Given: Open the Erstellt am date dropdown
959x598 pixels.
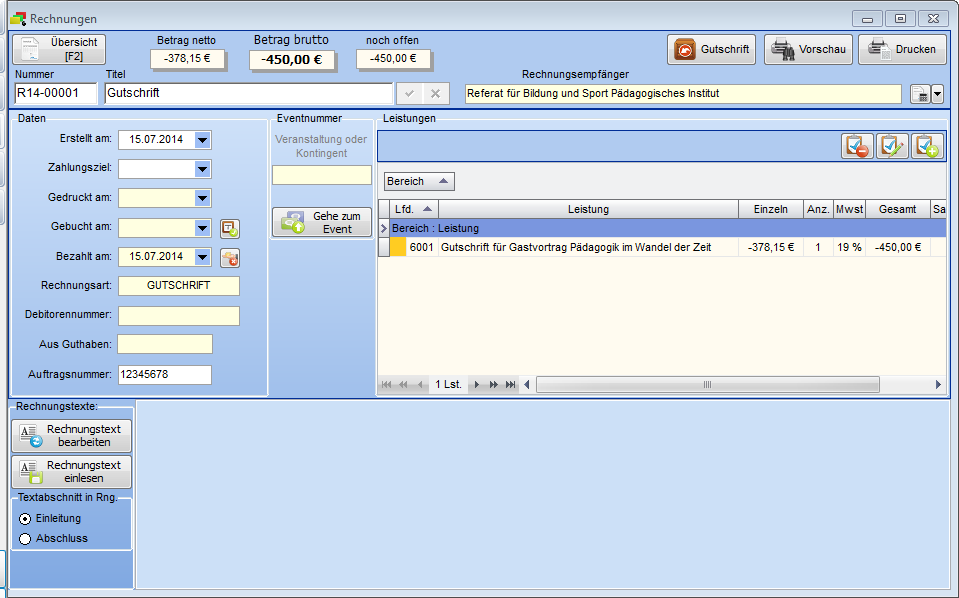Looking at the screenshot, I should pyautogui.click(x=203, y=140).
